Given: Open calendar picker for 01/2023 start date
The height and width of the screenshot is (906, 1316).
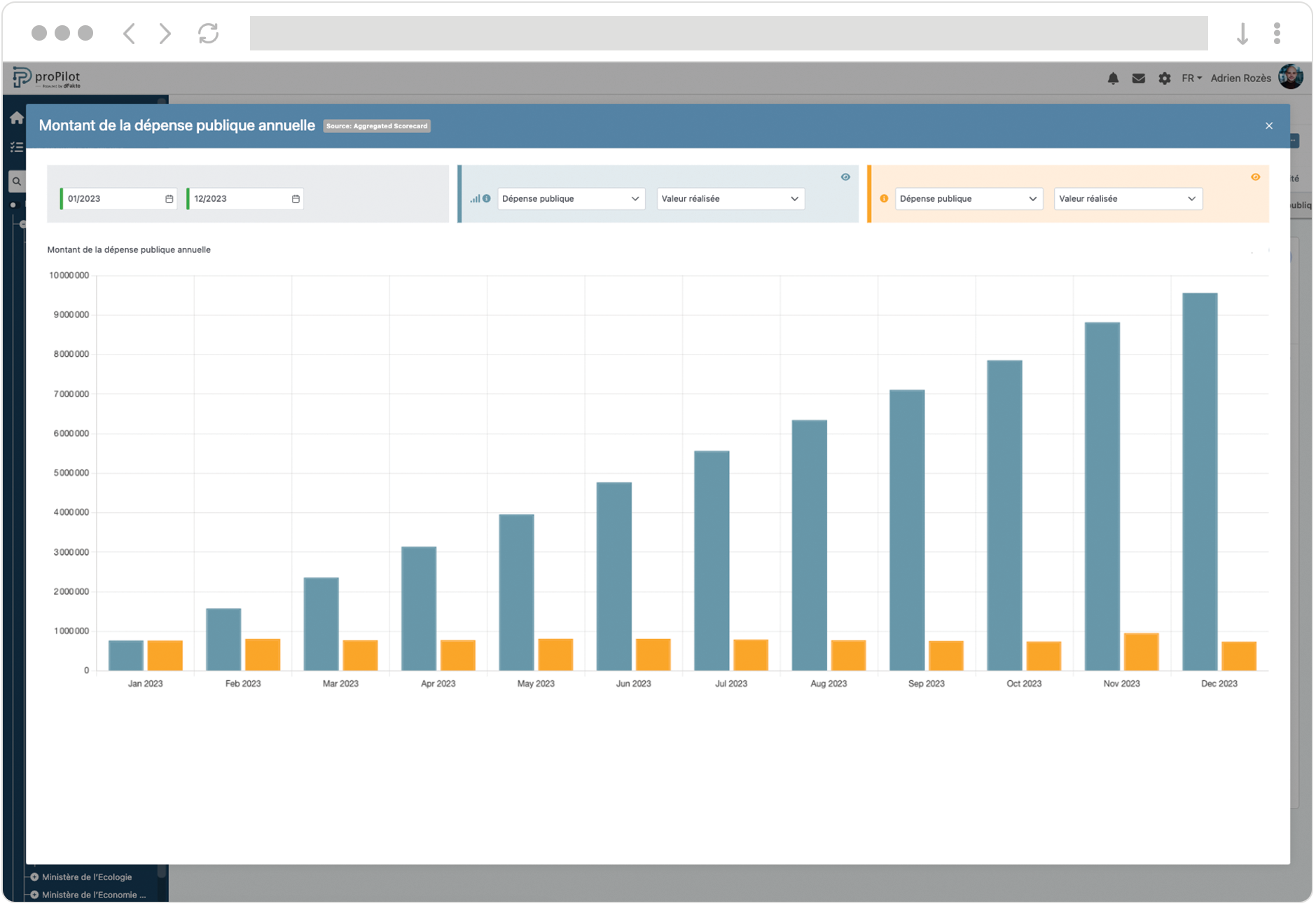Looking at the screenshot, I should [x=169, y=199].
